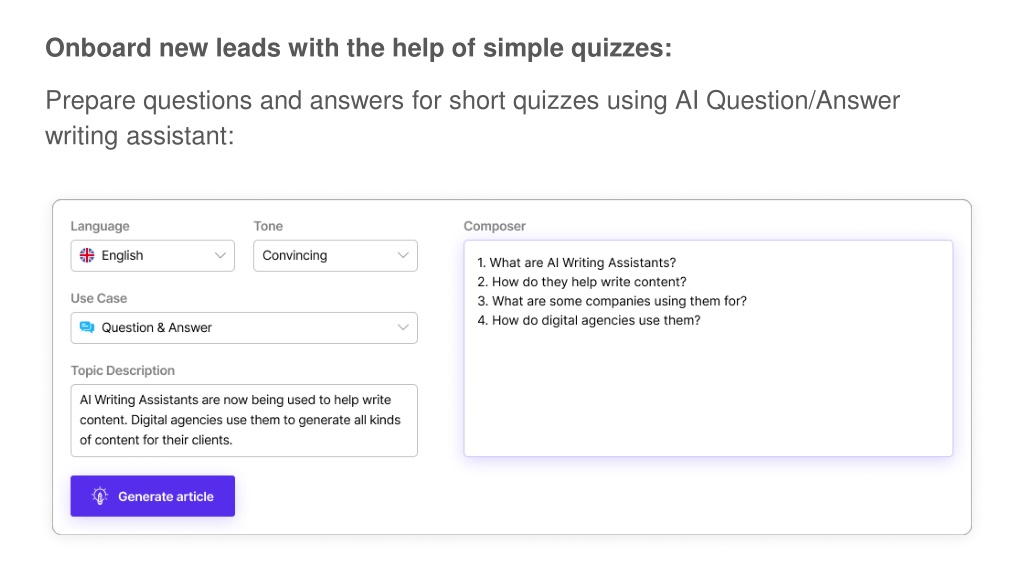
Task: Click the line 'How do they help write content?'
Action: pos(582,282)
